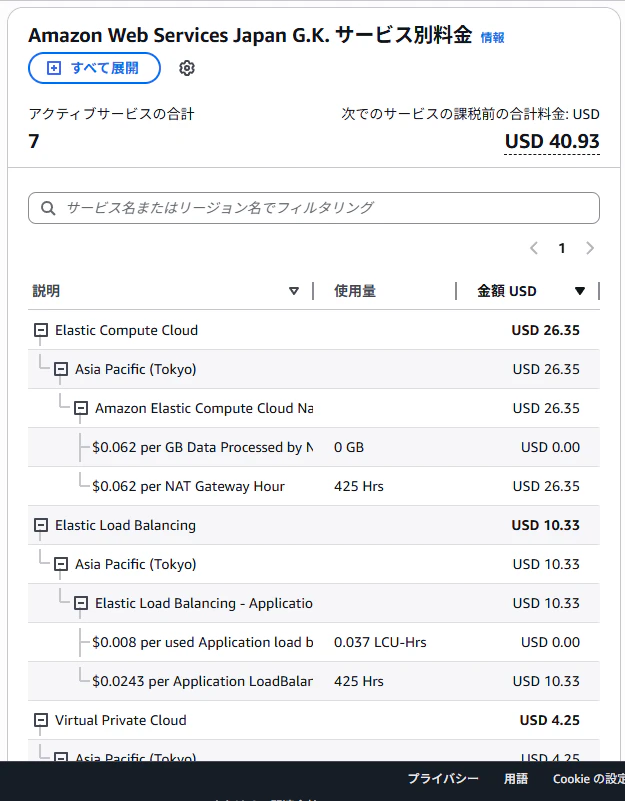The image size is (625, 801).
Task: Click the active services count 7
Action: pyautogui.click(x=34, y=142)
